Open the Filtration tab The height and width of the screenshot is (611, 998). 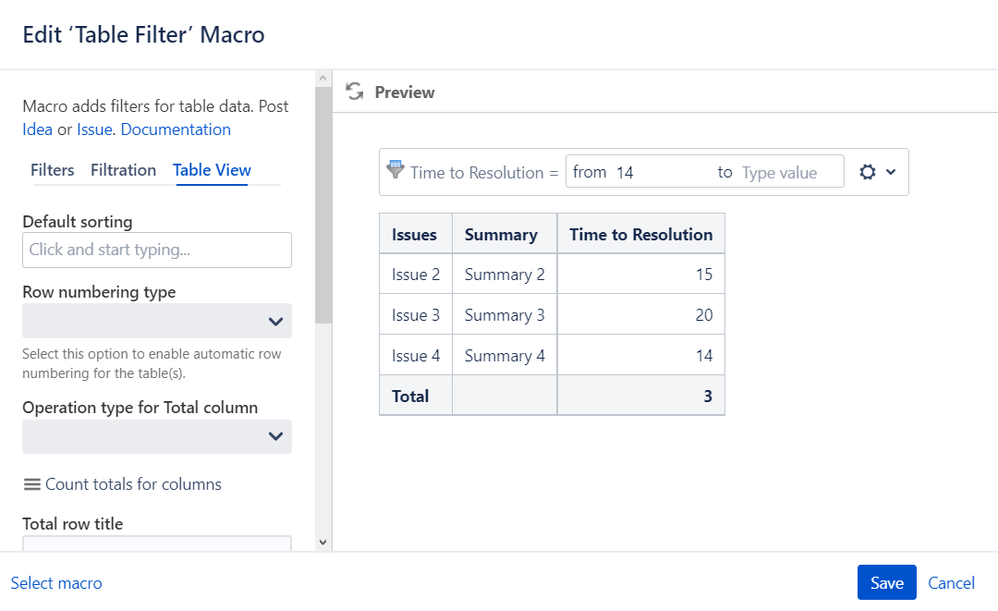pyautogui.click(x=123, y=170)
